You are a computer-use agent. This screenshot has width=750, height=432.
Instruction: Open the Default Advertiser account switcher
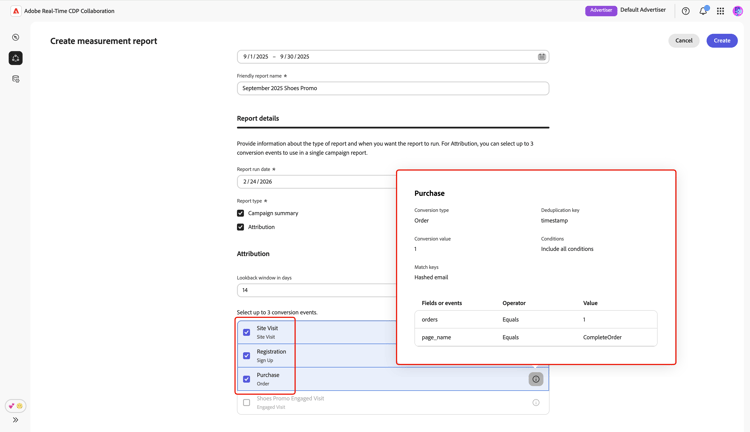click(642, 11)
